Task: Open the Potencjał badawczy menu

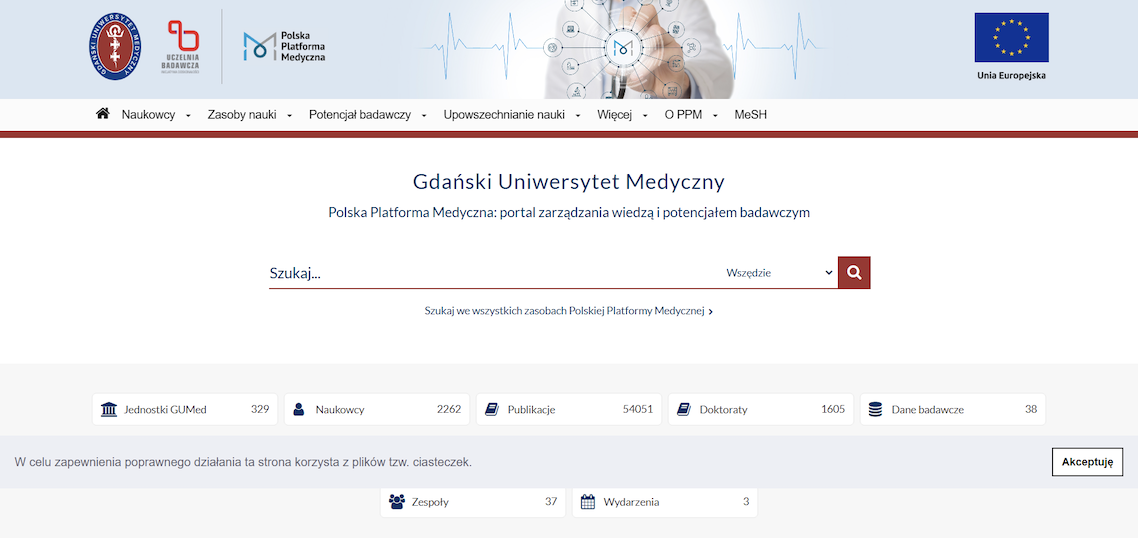Action: 360,115
